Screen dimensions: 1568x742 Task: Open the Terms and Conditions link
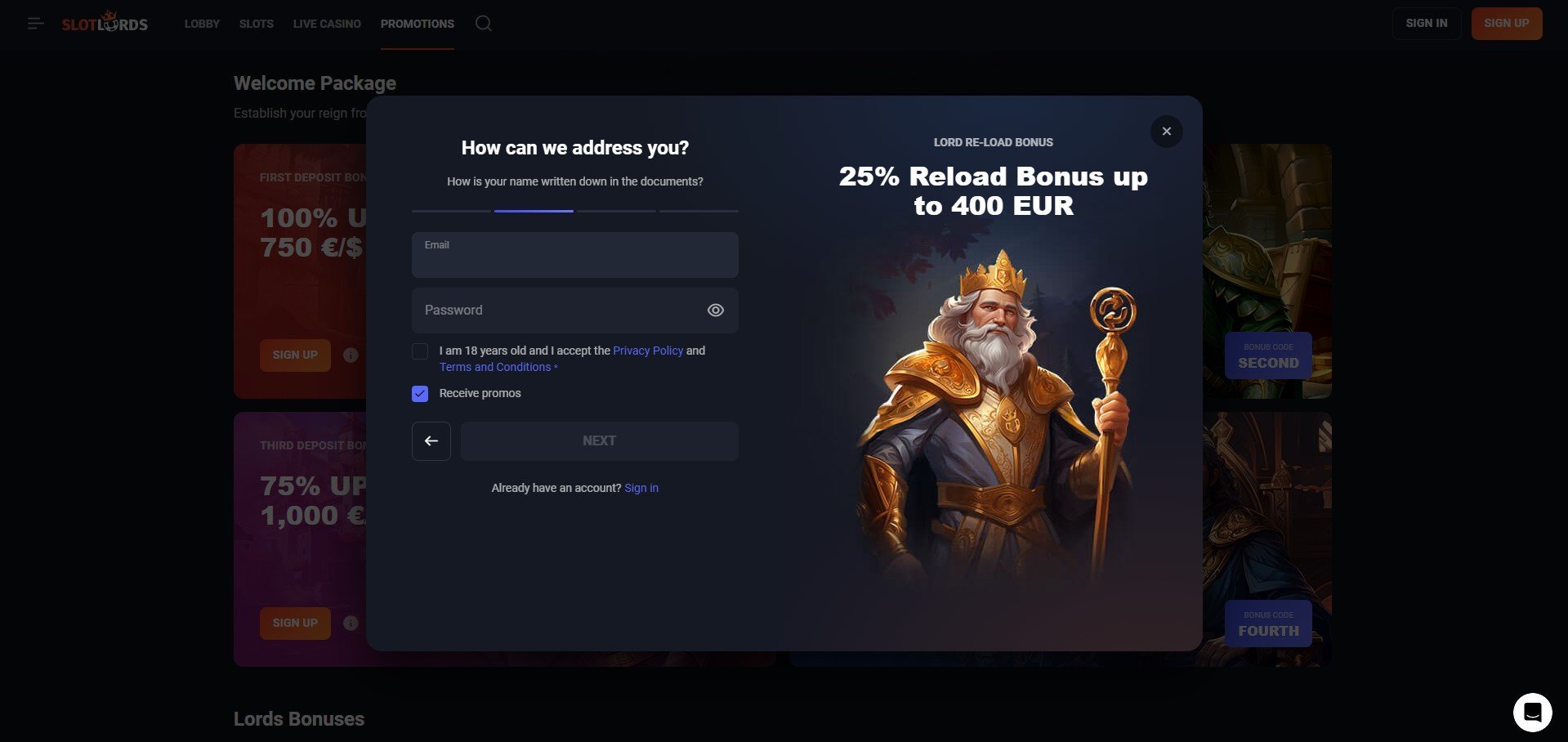point(495,367)
